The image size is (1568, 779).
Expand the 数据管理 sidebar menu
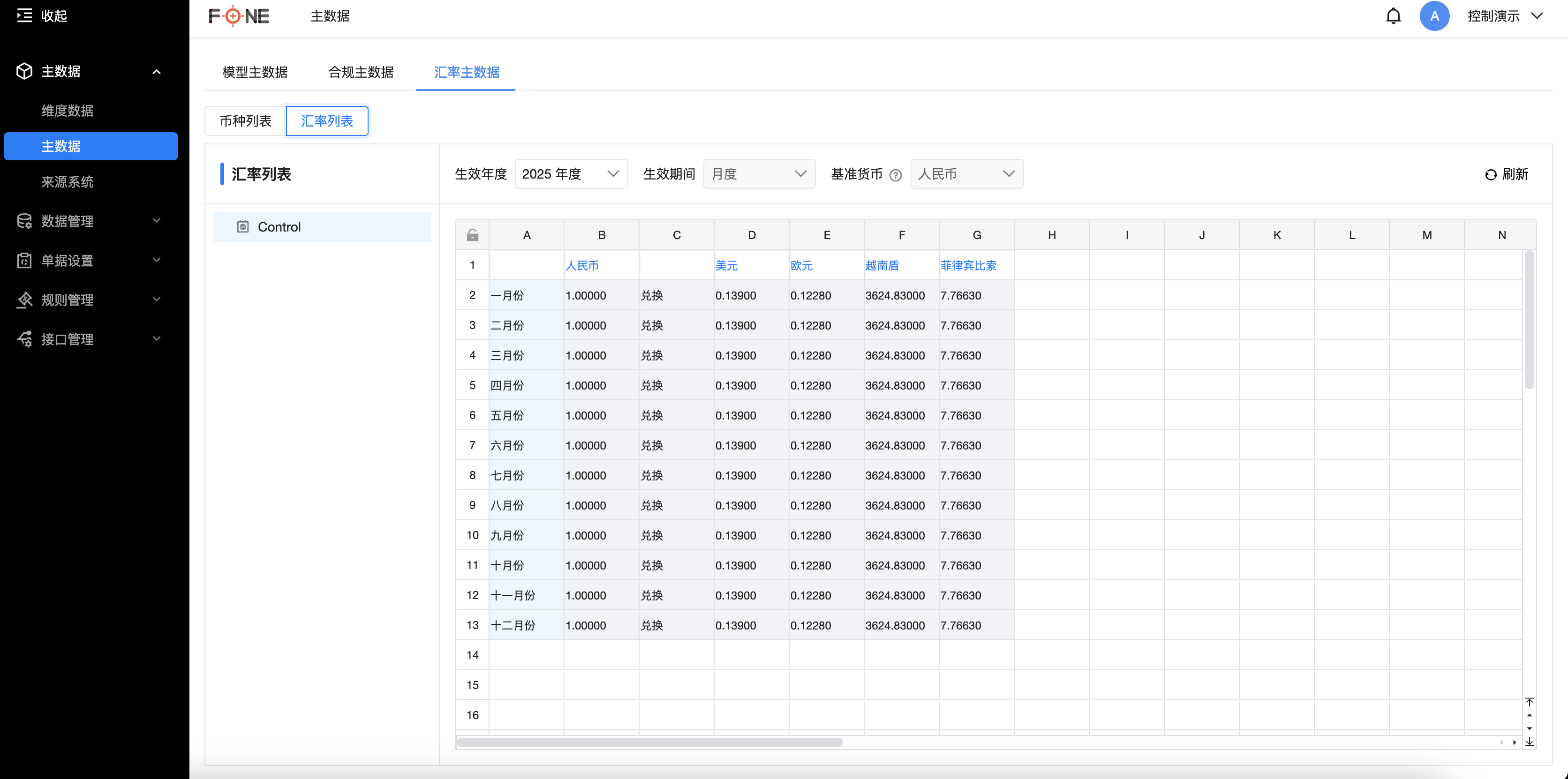[x=90, y=221]
